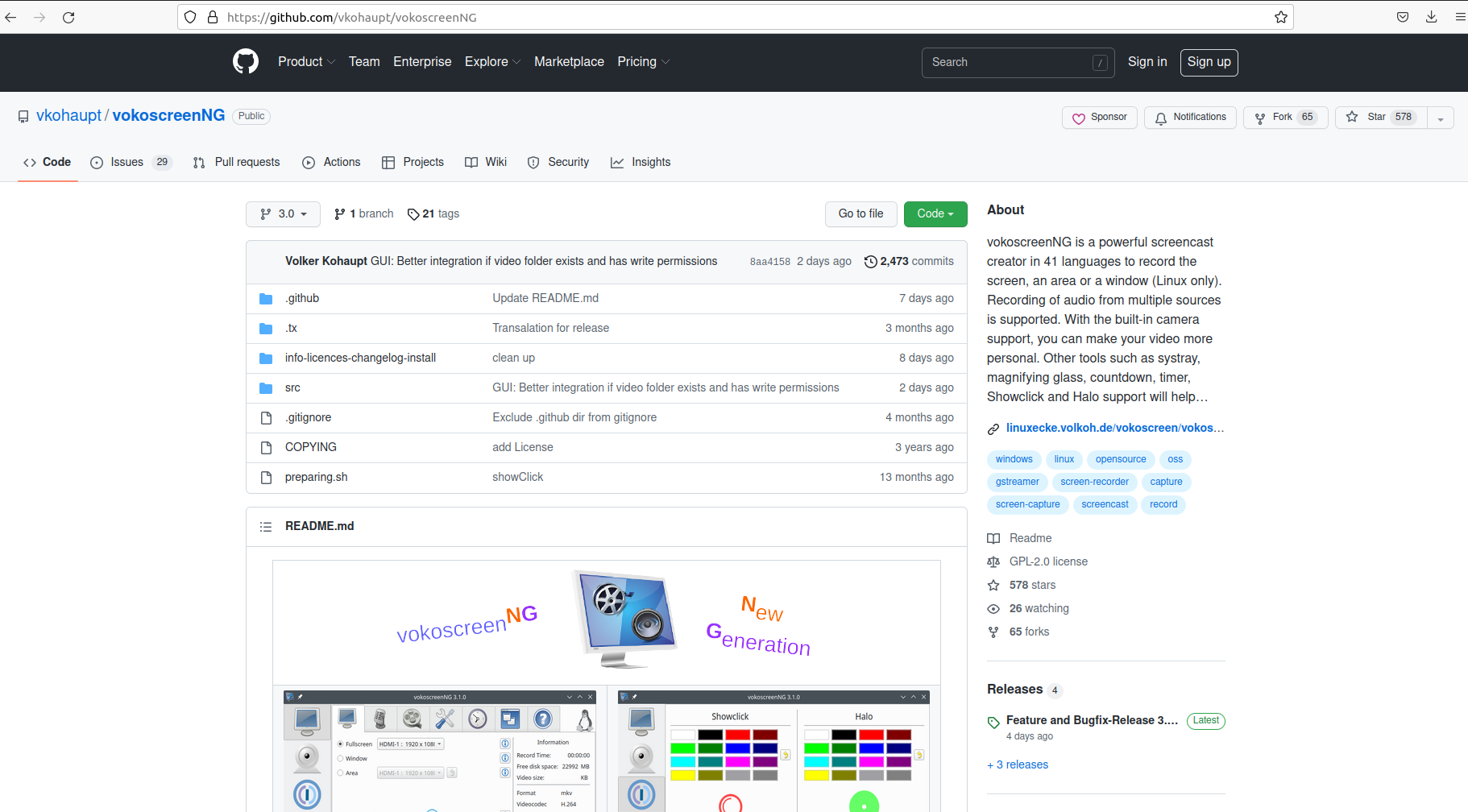1468x812 pixels.
Task: Show the README outline list icon
Action: [266, 527]
